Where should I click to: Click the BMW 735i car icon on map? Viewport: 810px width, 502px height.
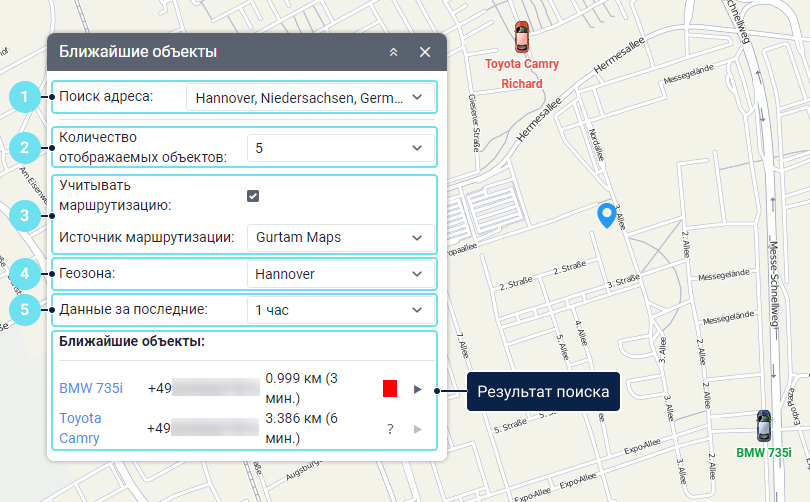764,425
